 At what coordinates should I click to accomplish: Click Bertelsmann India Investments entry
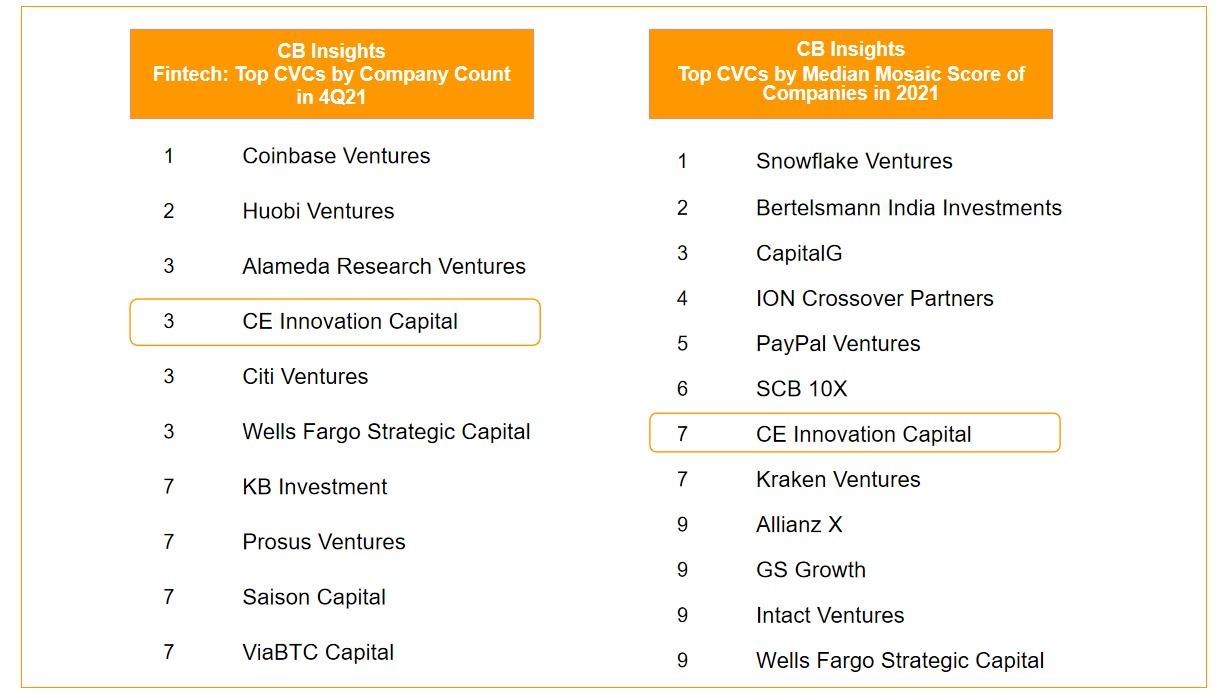point(908,208)
